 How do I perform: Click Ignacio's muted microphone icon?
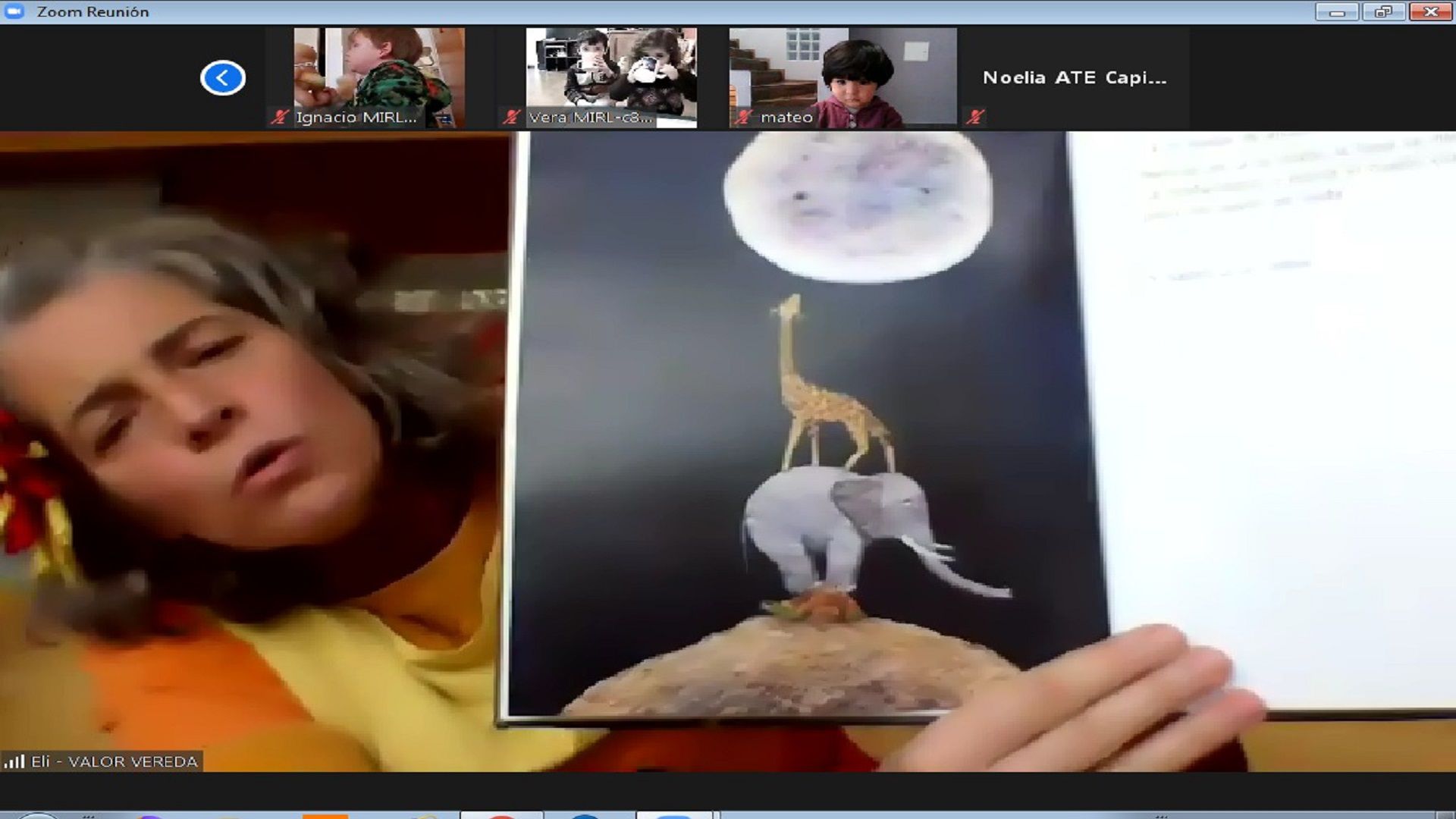[281, 117]
